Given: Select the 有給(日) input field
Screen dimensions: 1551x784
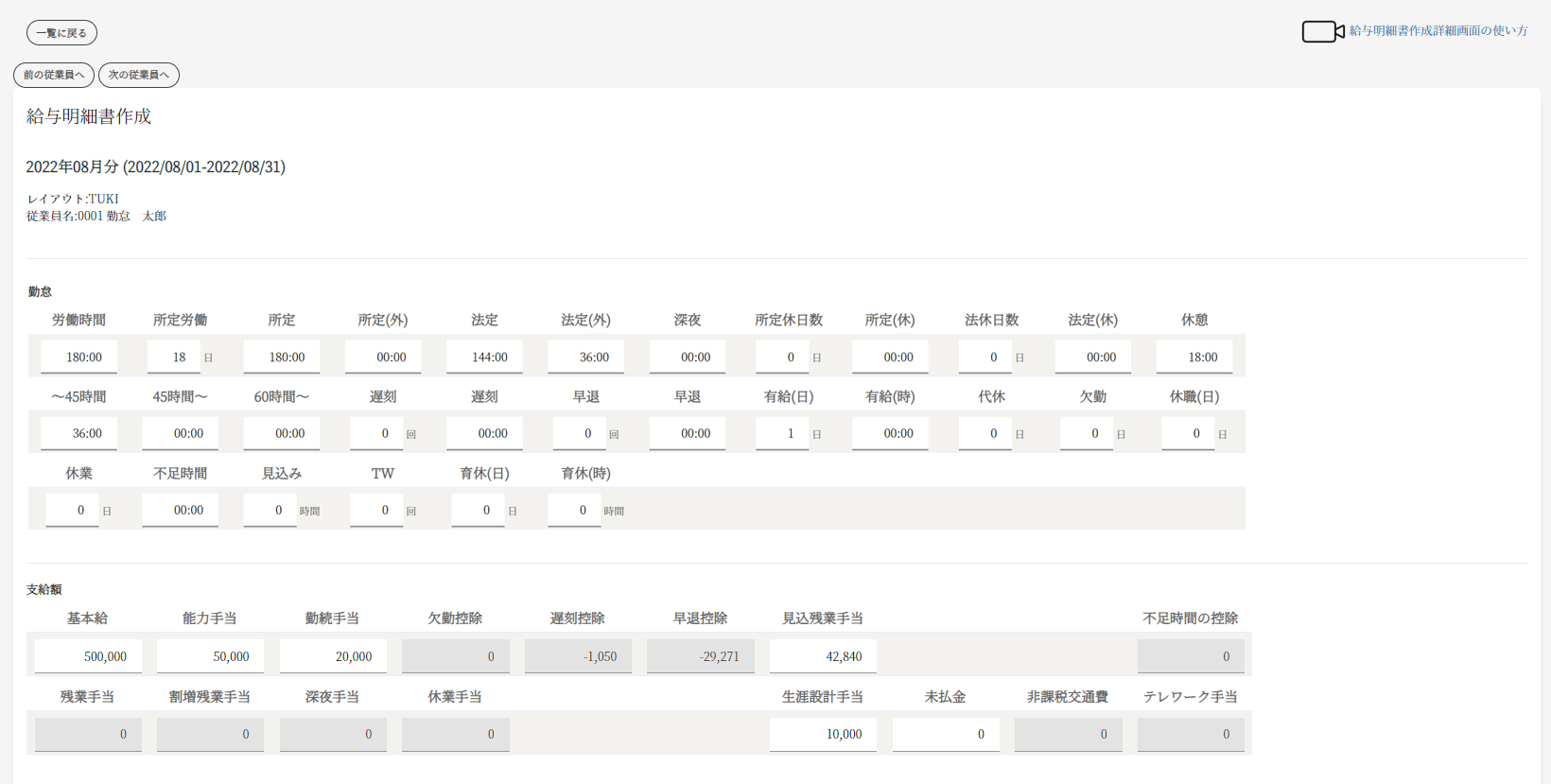Looking at the screenshot, I should (782, 434).
